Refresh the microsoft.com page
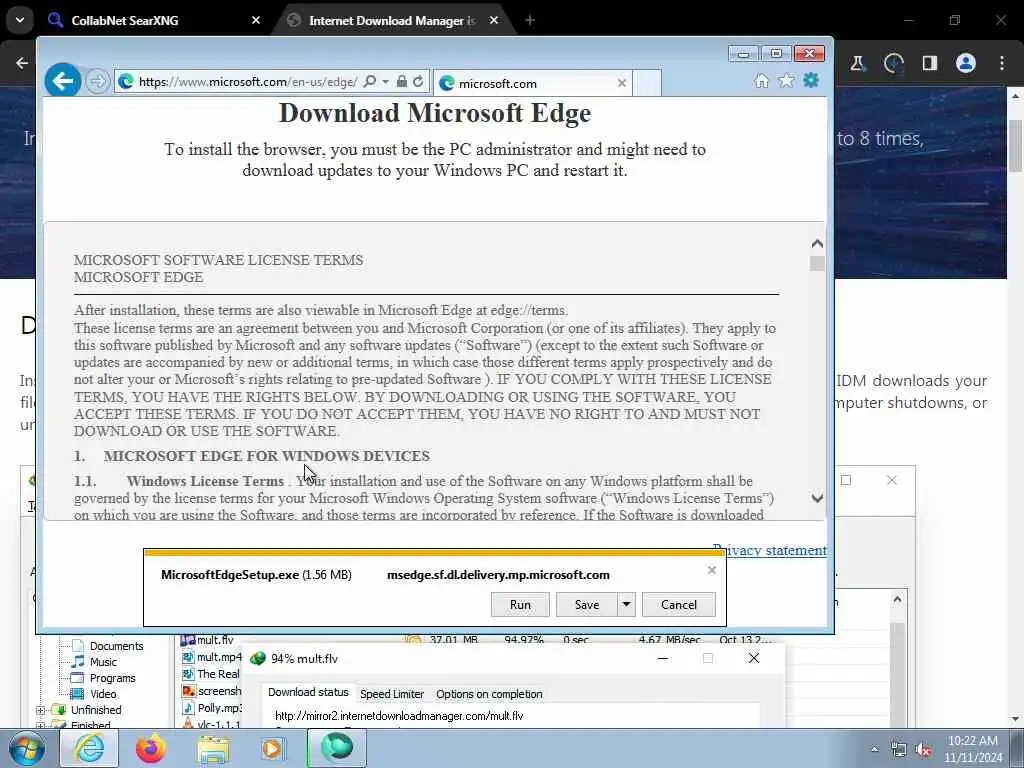Image resolution: width=1024 pixels, height=768 pixels. point(419,82)
